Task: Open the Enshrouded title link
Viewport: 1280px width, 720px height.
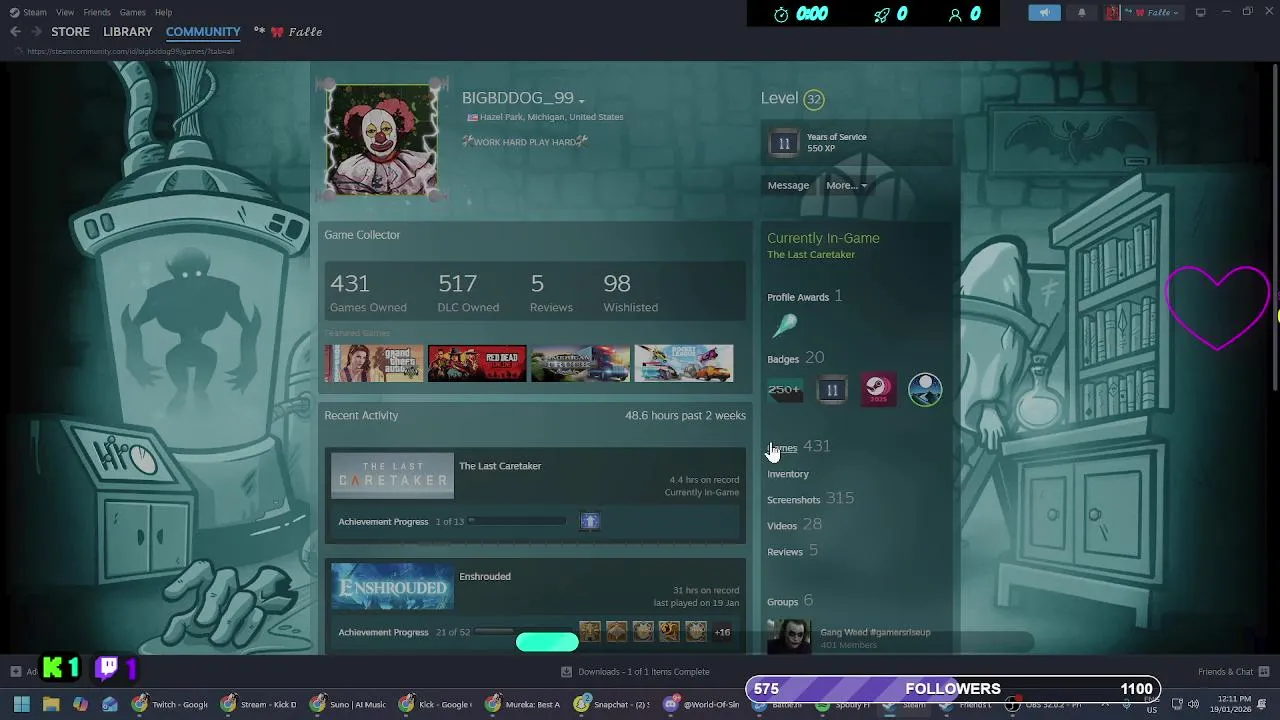Action: coord(485,577)
